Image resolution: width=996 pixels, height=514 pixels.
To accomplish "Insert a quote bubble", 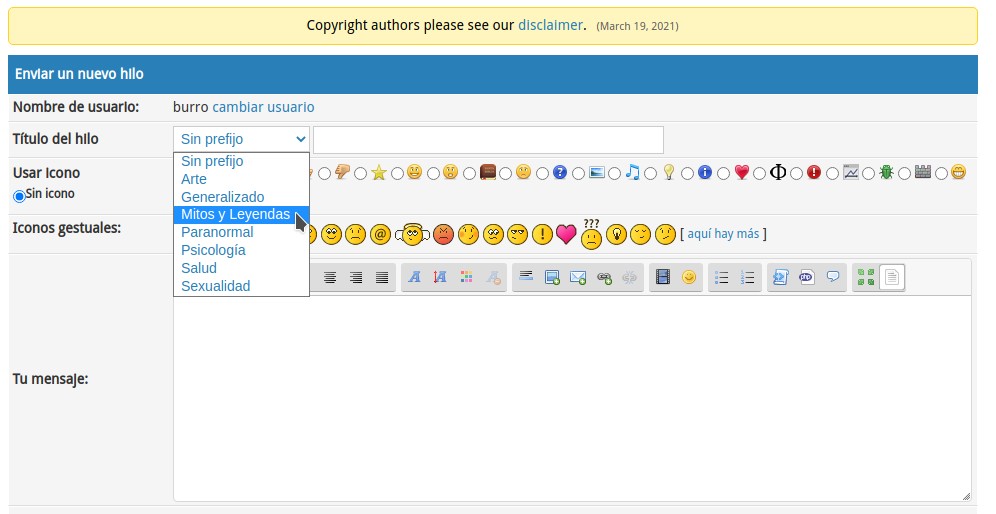I will pos(832,277).
